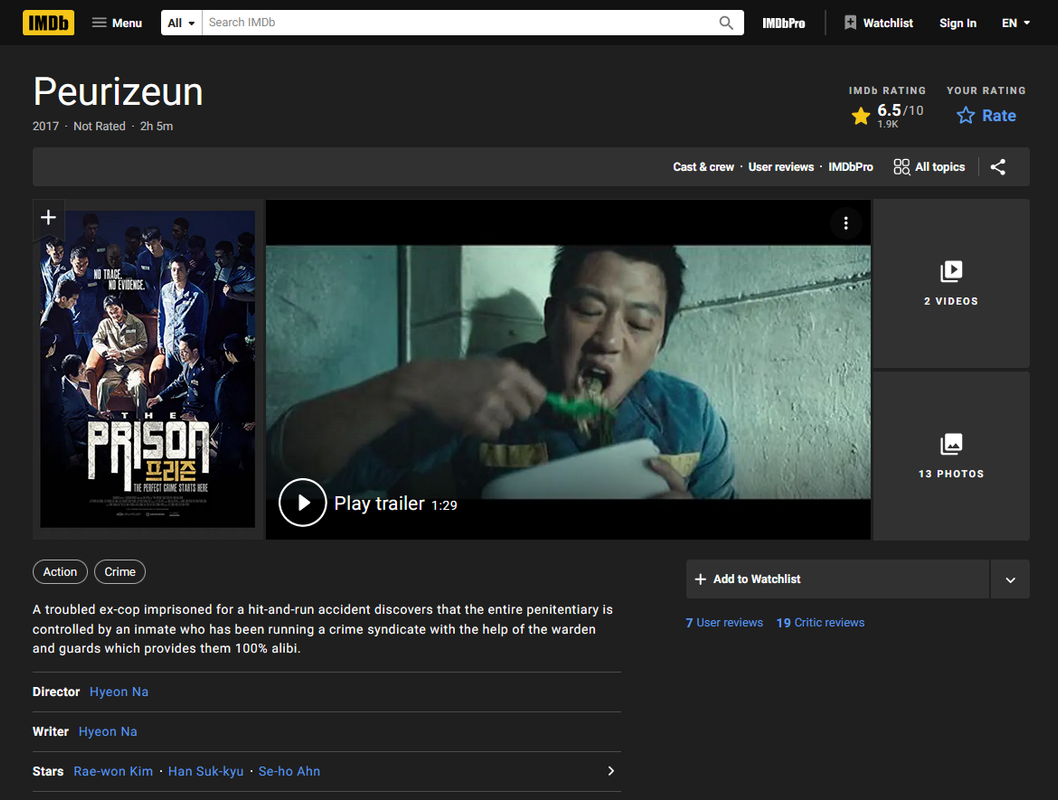The height and width of the screenshot is (800, 1058).
Task: Open The Prison poster image
Action: pos(148,369)
